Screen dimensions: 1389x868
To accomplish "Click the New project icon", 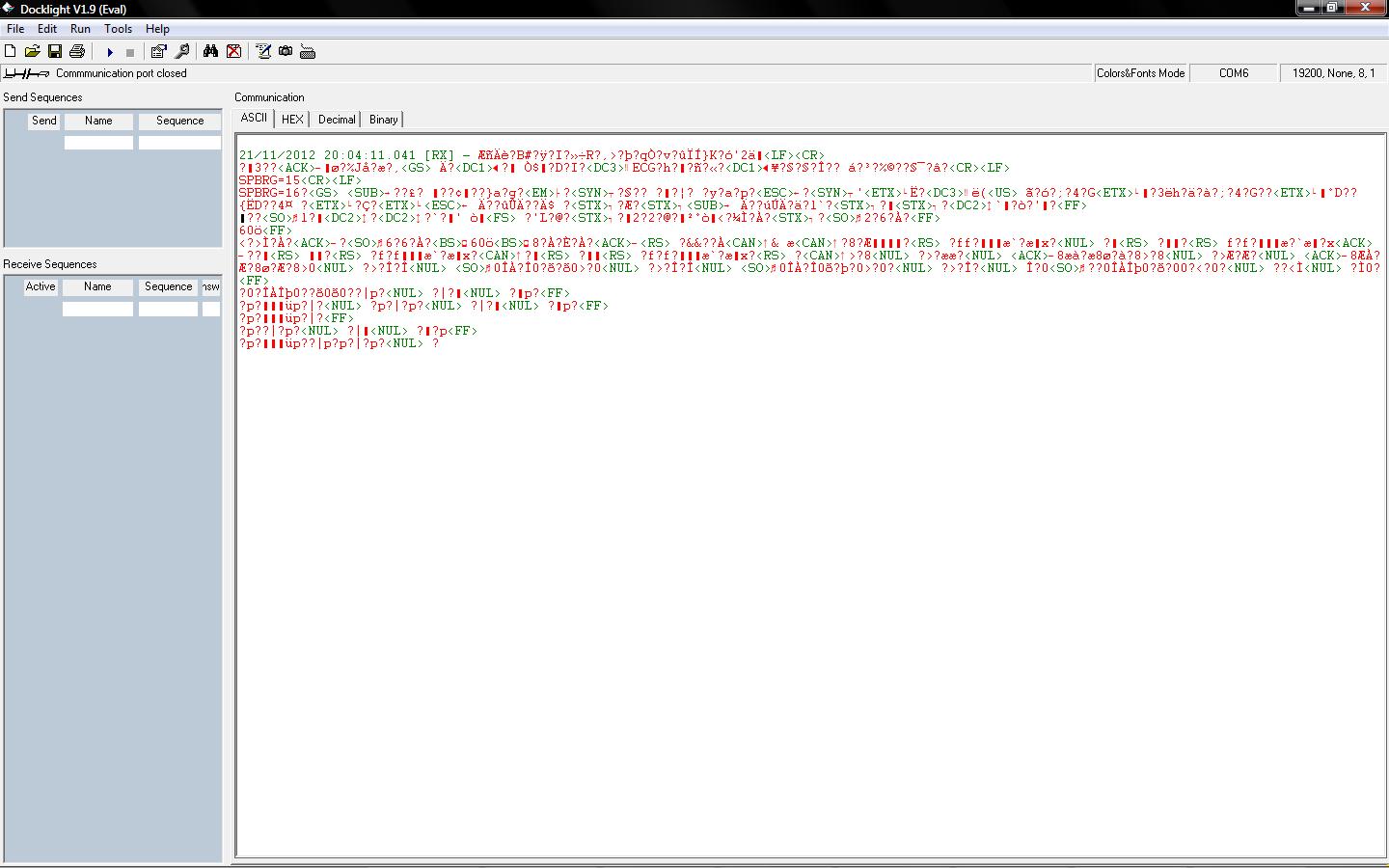I will [x=11, y=51].
